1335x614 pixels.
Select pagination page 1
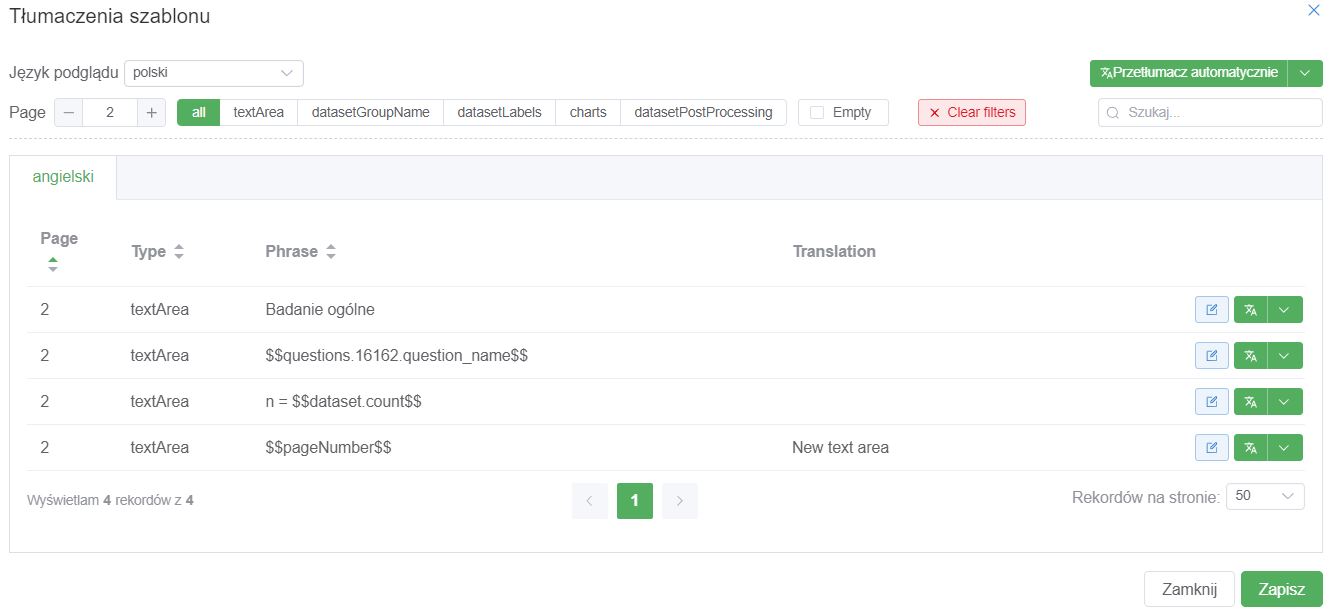[635, 501]
